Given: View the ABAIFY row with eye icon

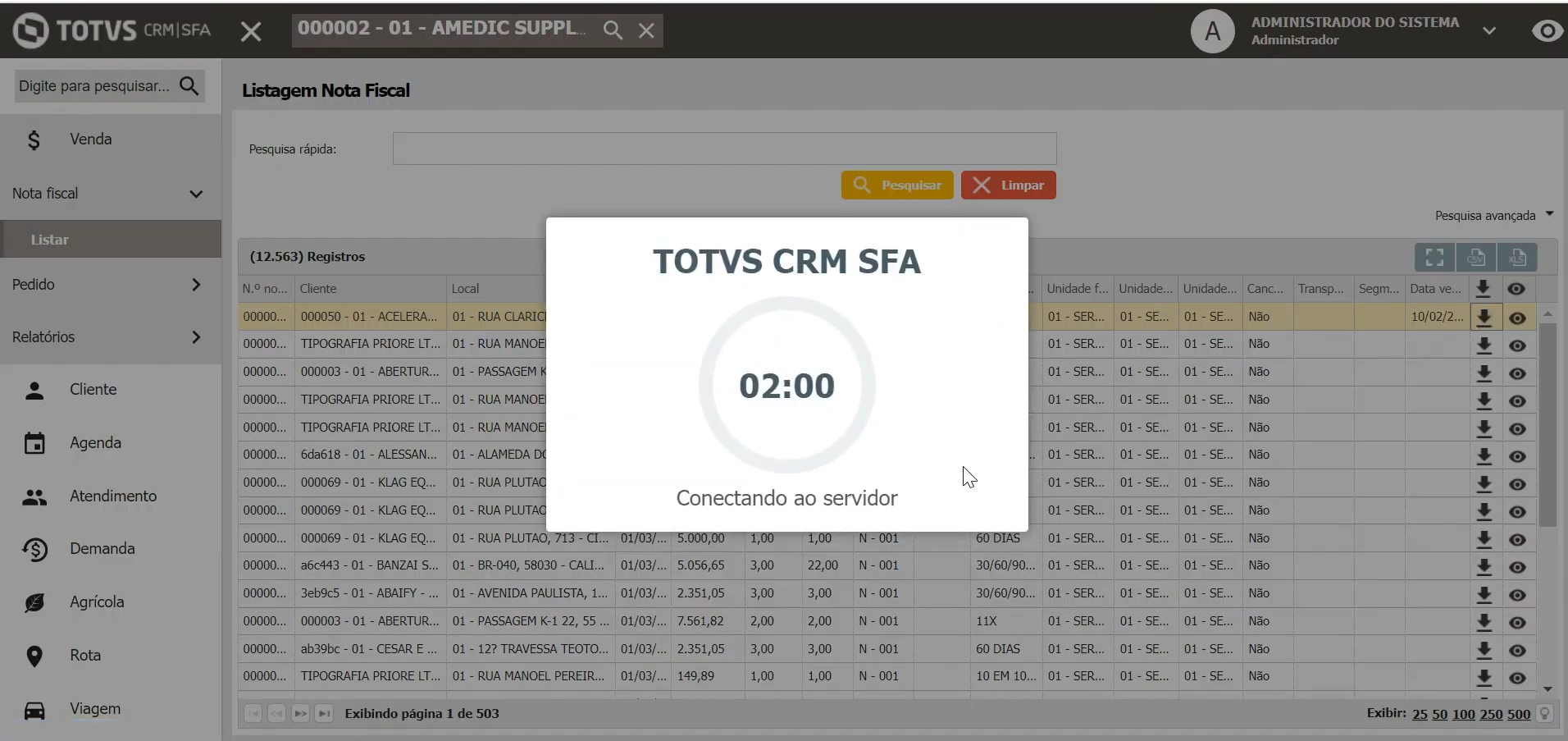Looking at the screenshot, I should tap(1517, 595).
